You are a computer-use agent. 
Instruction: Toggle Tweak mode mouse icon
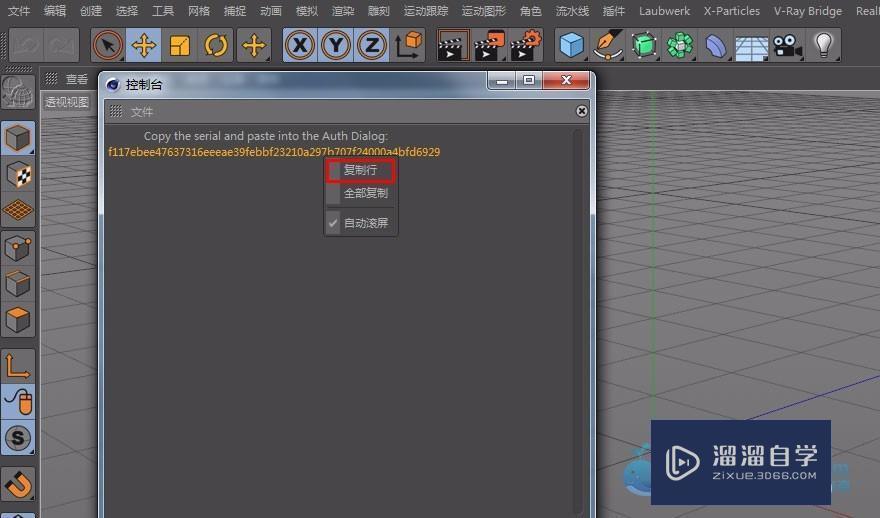17,401
